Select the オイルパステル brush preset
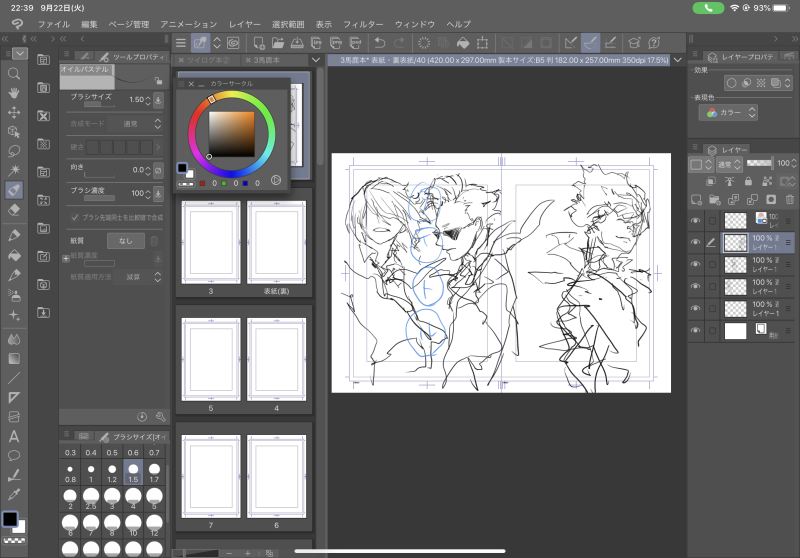The image size is (800, 558). point(86,77)
